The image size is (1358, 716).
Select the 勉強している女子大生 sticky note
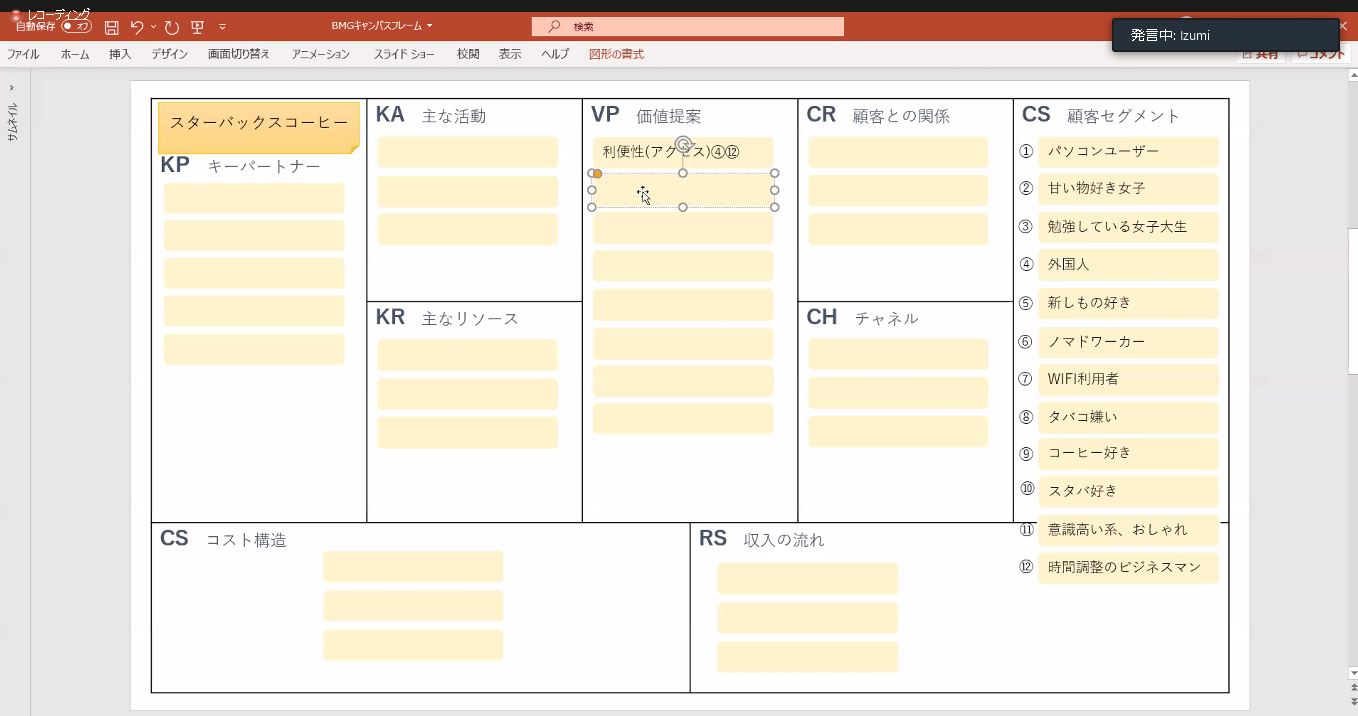(1128, 227)
